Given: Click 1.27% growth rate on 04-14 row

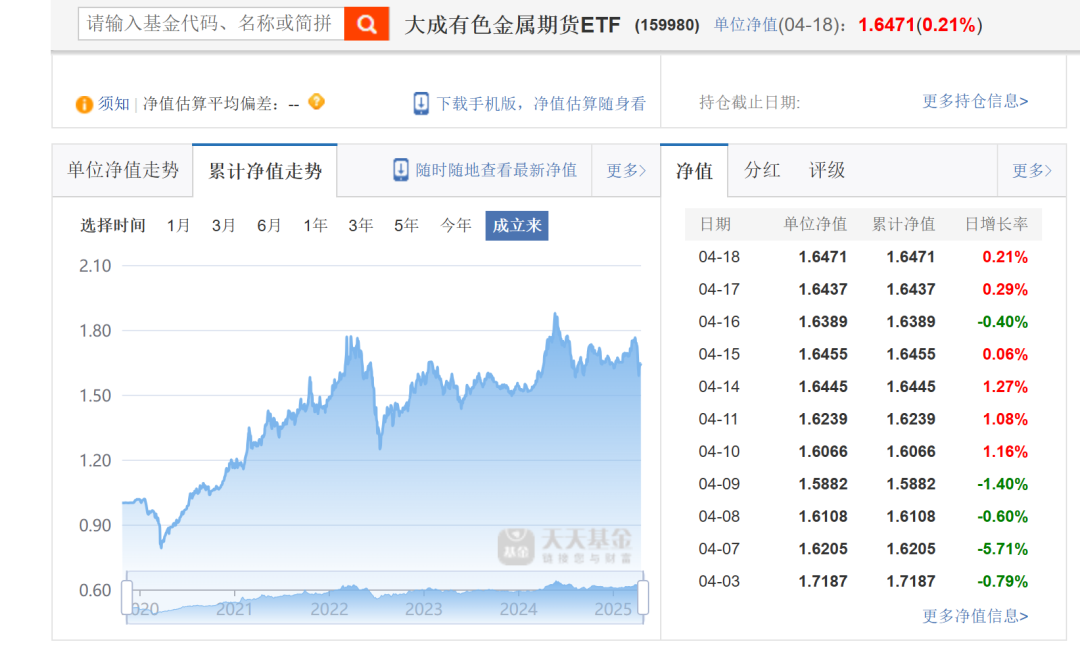Looking at the screenshot, I should 1005,386.
